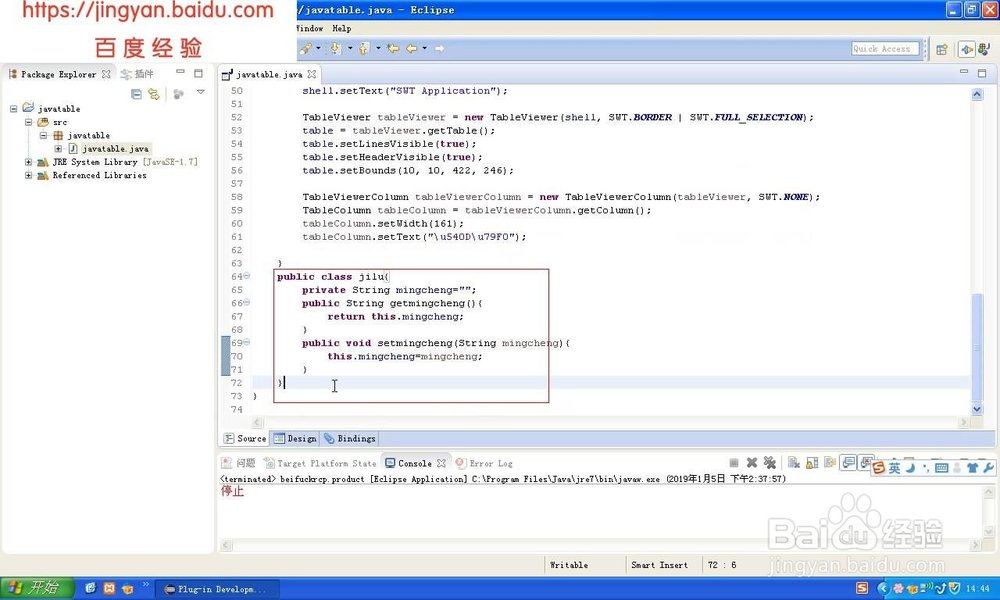
Task: Toggle word wrap in the Console toolbar
Action: (x=830, y=463)
